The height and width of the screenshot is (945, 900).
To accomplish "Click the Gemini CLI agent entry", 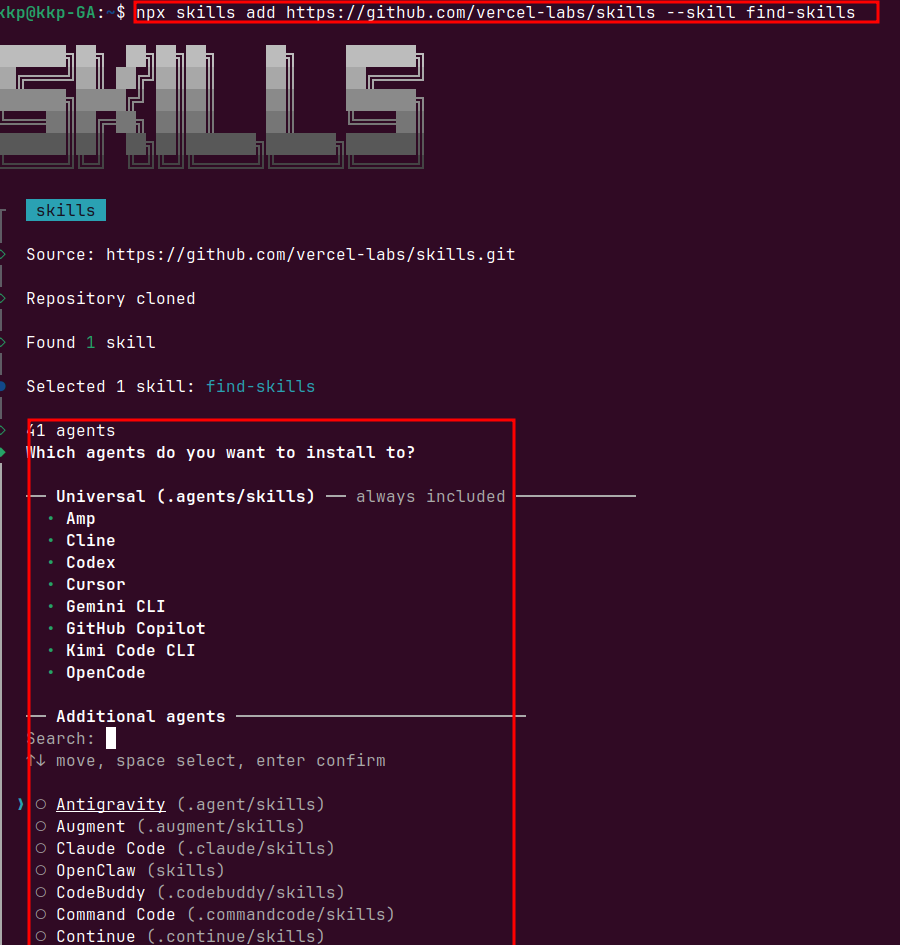I will [116, 606].
